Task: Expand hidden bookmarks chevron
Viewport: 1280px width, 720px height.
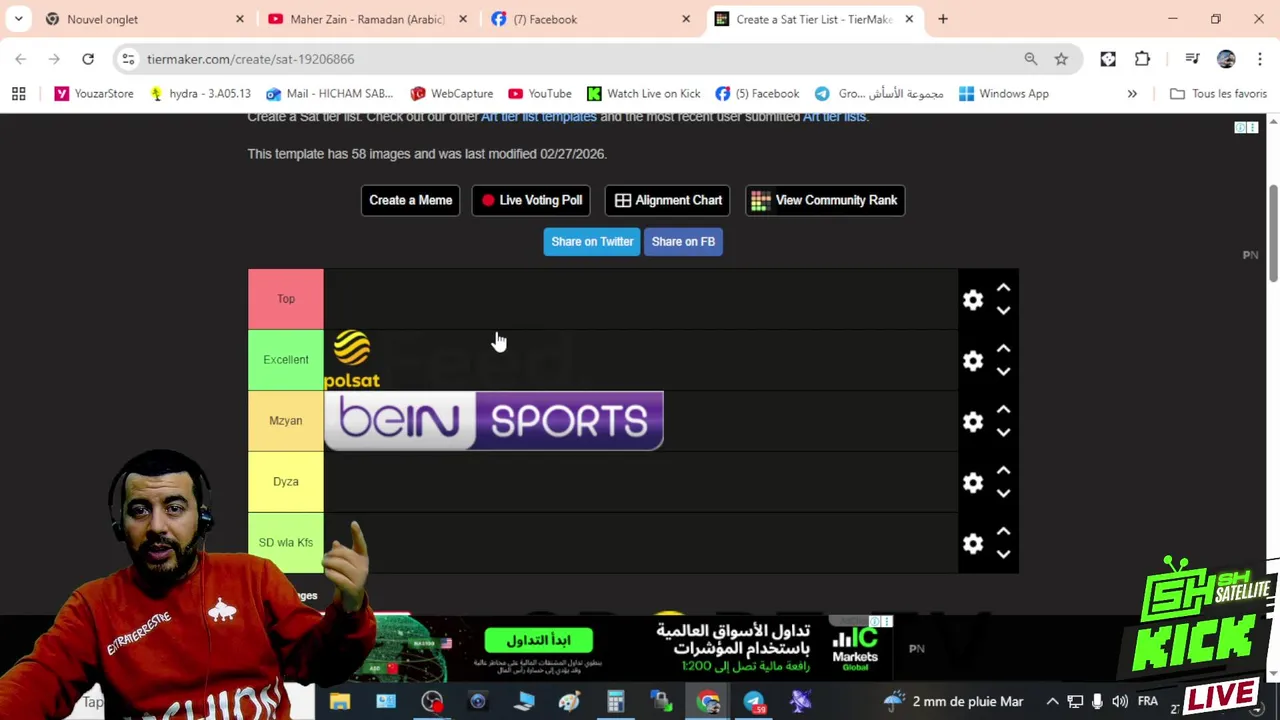Action: point(1132,93)
